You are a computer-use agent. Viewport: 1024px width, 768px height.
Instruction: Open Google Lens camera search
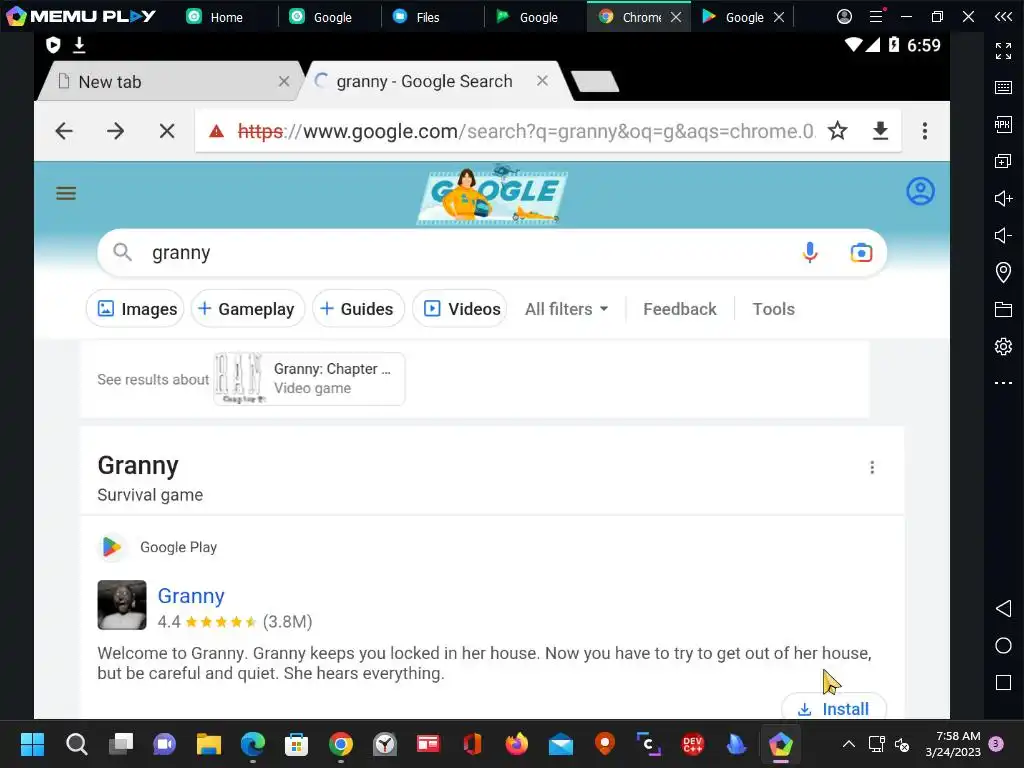(x=861, y=253)
